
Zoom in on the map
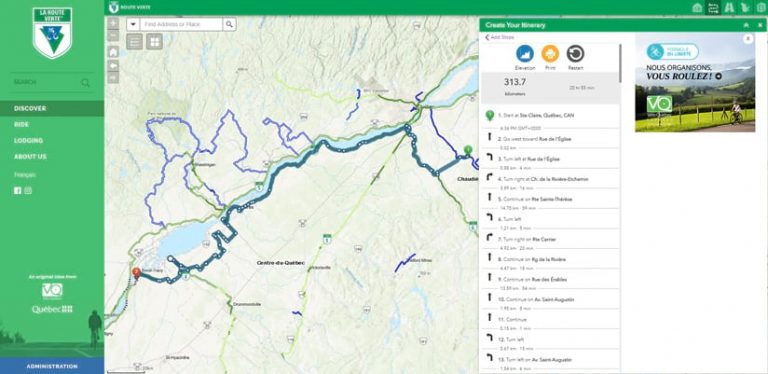point(113,23)
